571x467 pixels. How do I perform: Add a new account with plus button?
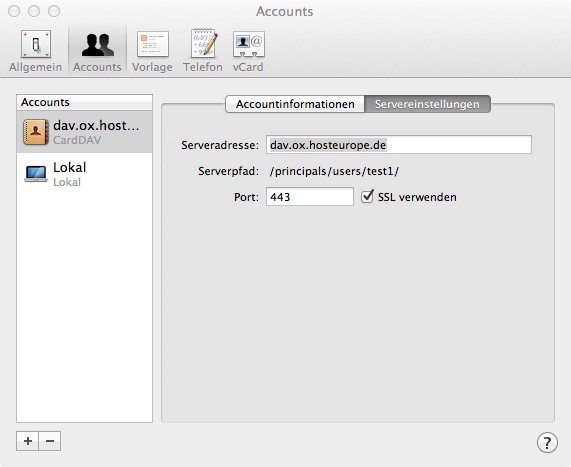tap(28, 441)
